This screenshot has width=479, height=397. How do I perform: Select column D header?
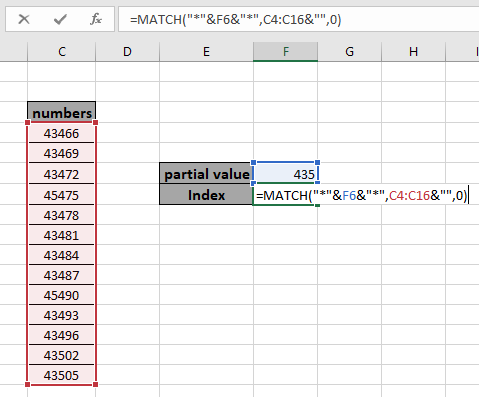click(x=127, y=52)
